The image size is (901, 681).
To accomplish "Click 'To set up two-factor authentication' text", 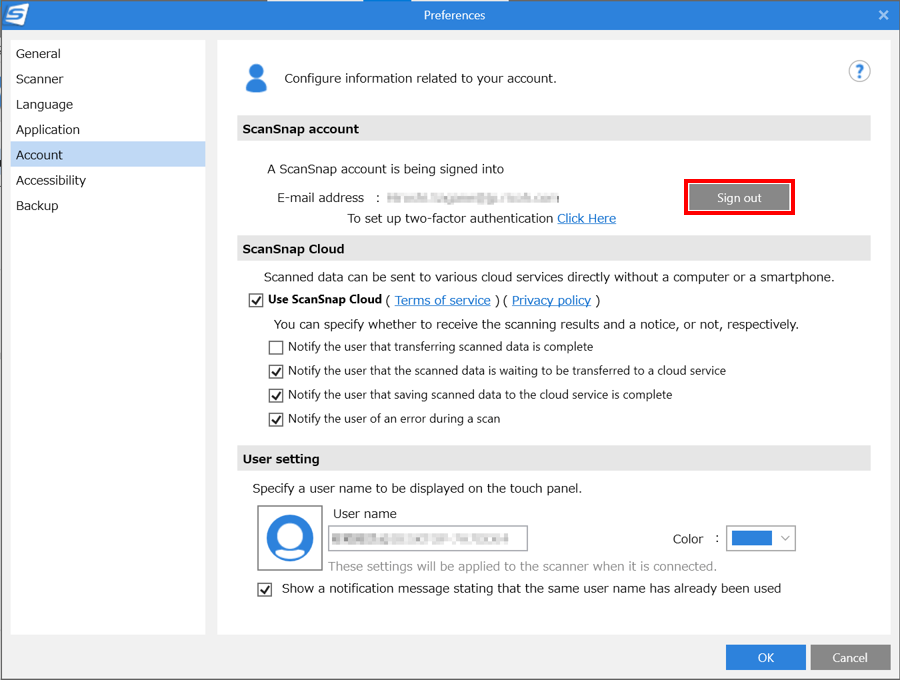I will point(450,218).
